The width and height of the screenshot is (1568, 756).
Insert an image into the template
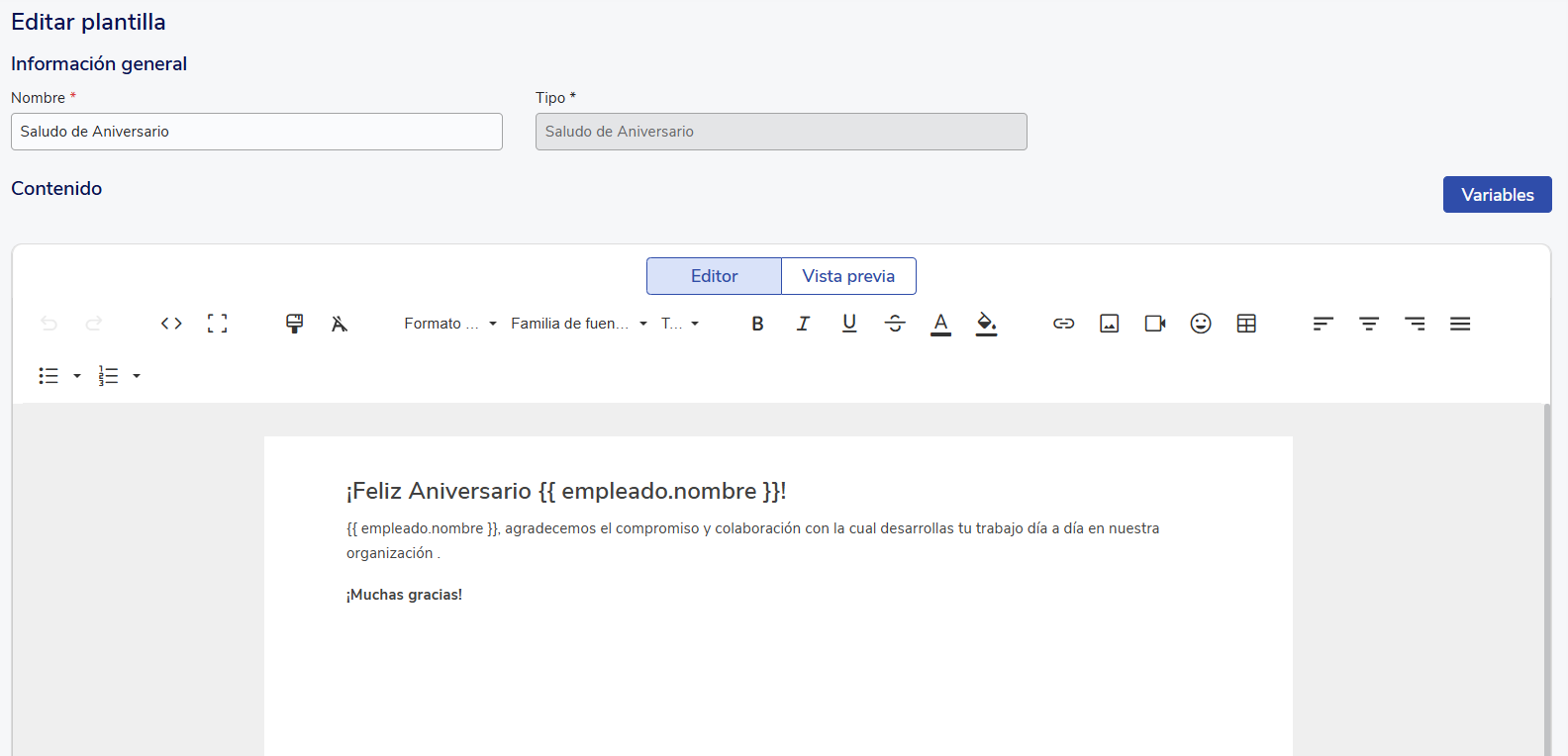(1109, 324)
